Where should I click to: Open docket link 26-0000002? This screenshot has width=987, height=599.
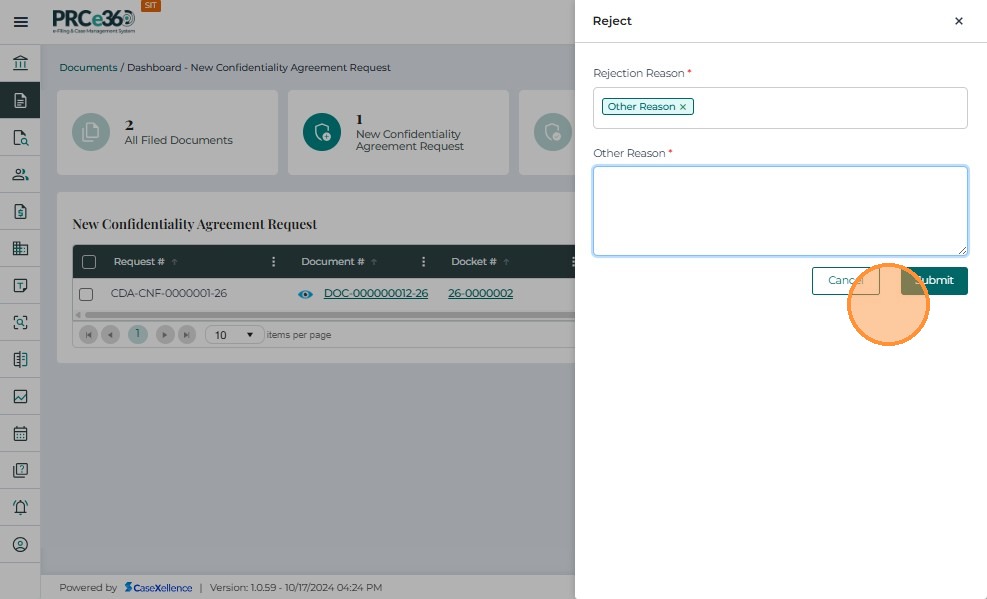click(x=480, y=294)
